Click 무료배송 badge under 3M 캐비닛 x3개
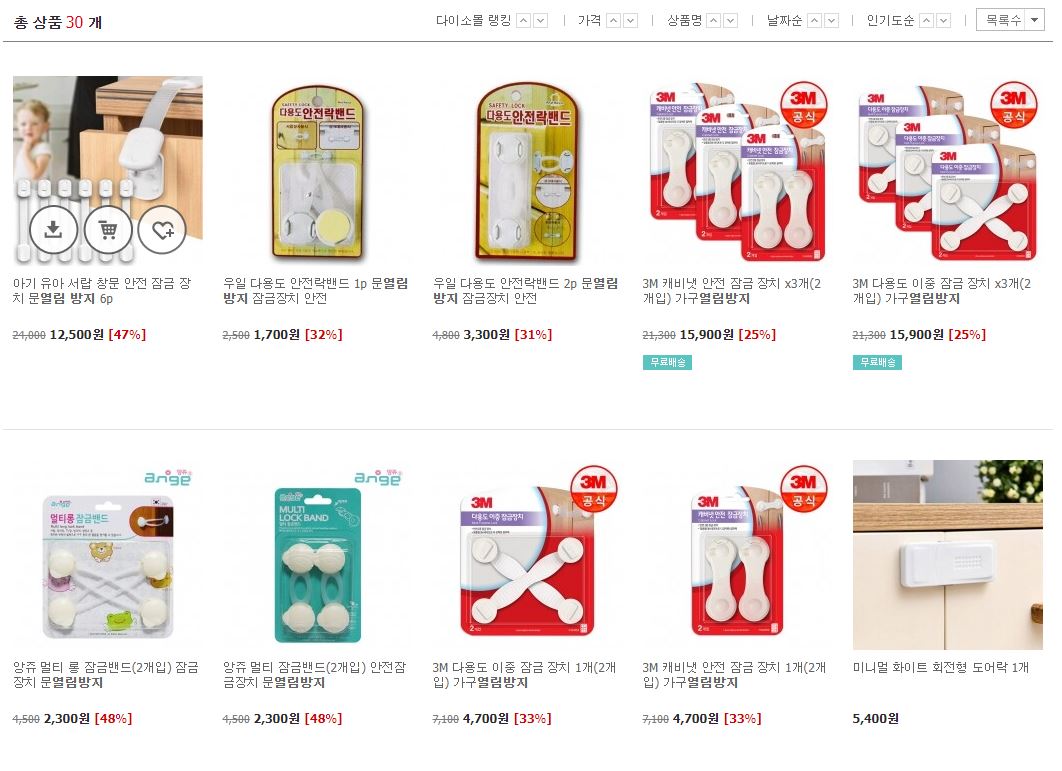1062x771 pixels. pyautogui.click(x=667, y=362)
